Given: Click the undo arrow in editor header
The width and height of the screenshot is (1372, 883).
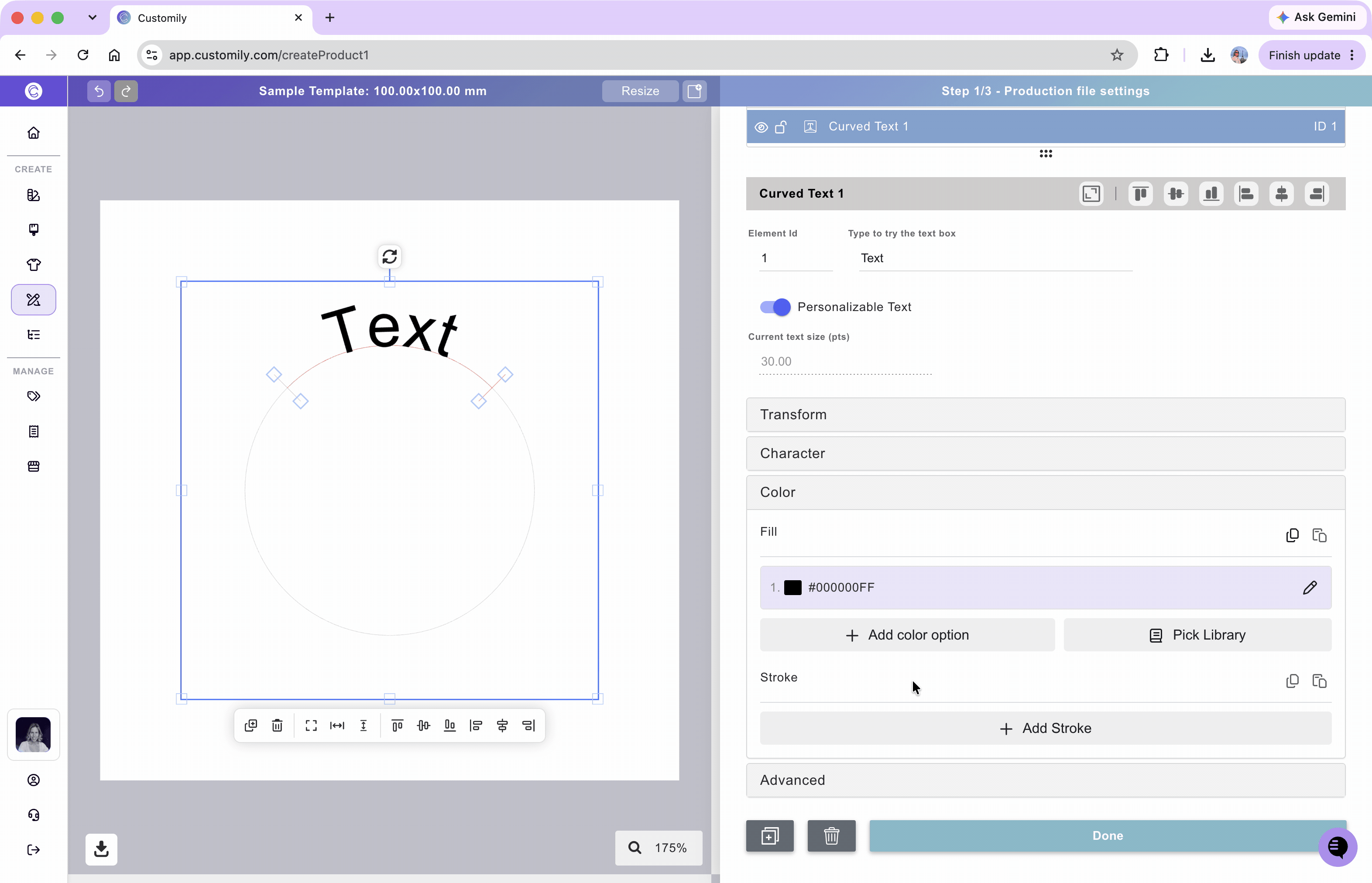Looking at the screenshot, I should click(x=99, y=91).
